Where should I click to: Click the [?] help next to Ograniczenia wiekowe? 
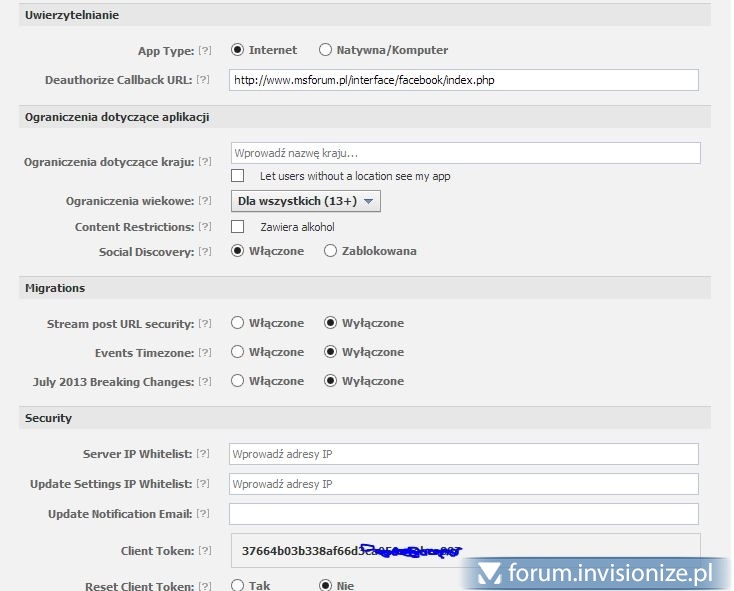point(205,201)
